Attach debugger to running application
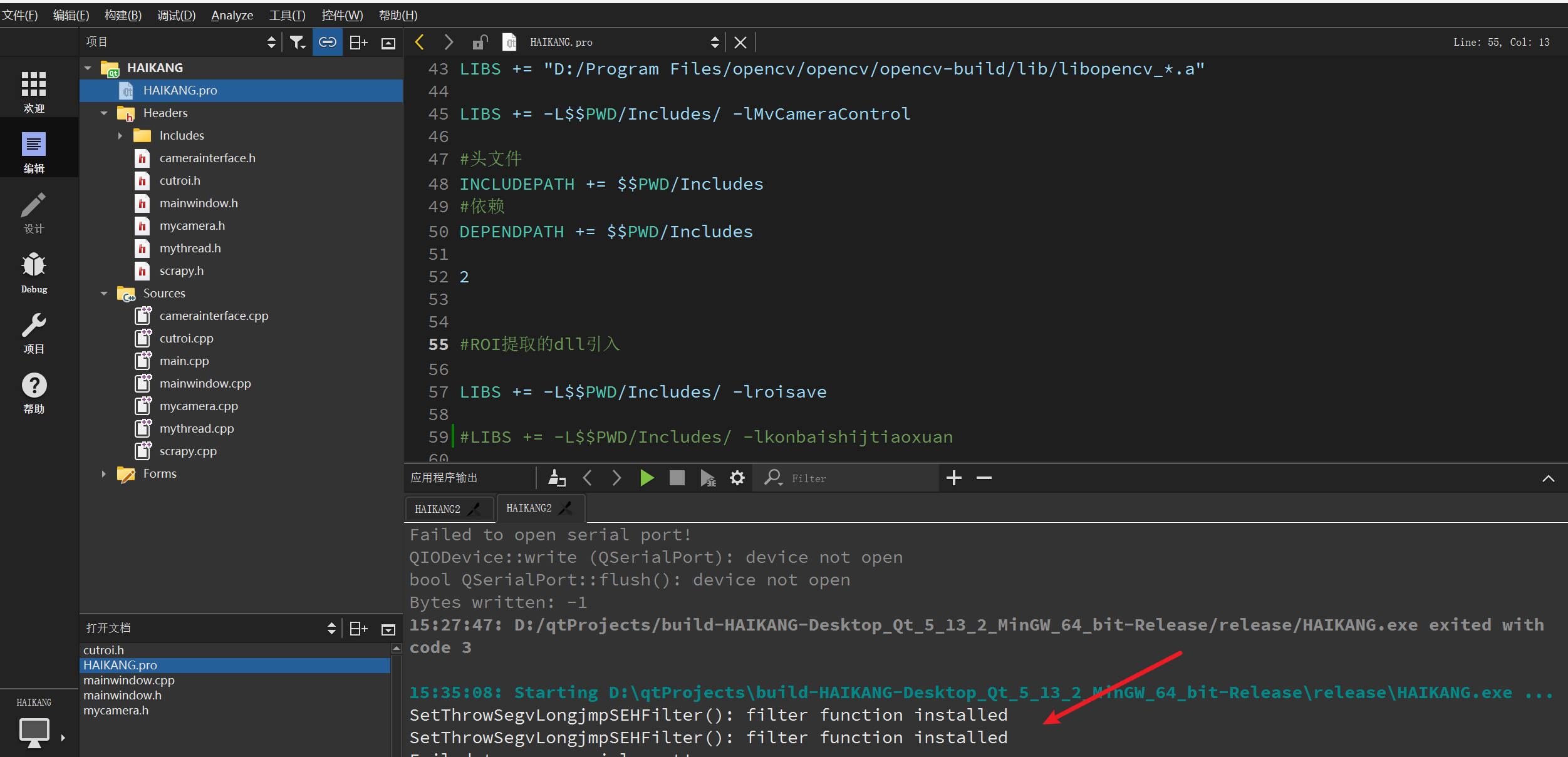 click(x=708, y=478)
